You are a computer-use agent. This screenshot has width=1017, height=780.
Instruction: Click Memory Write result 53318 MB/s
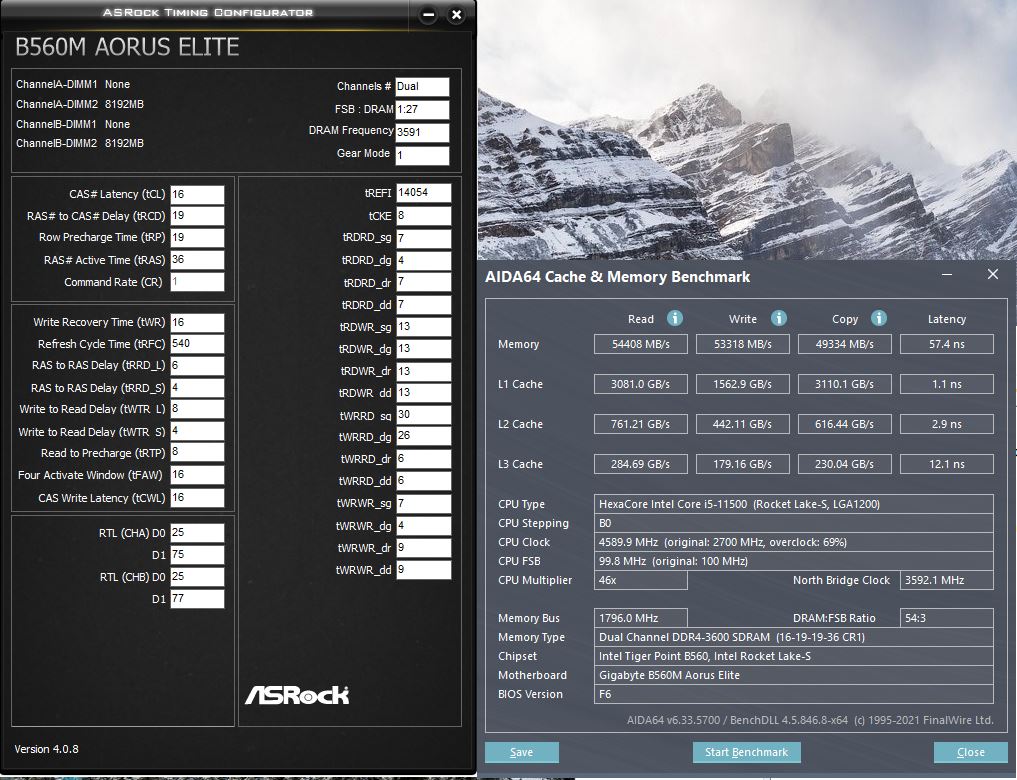[743, 344]
